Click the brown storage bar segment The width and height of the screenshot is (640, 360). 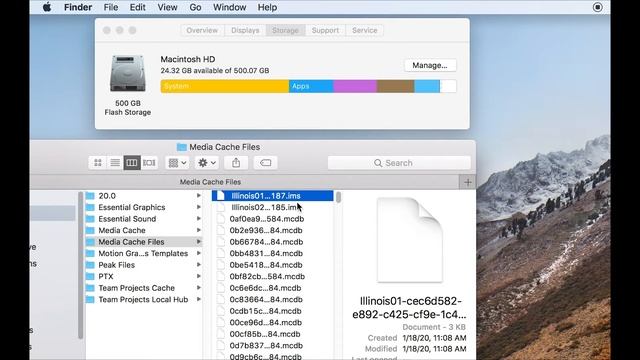pyautogui.click(x=396, y=86)
